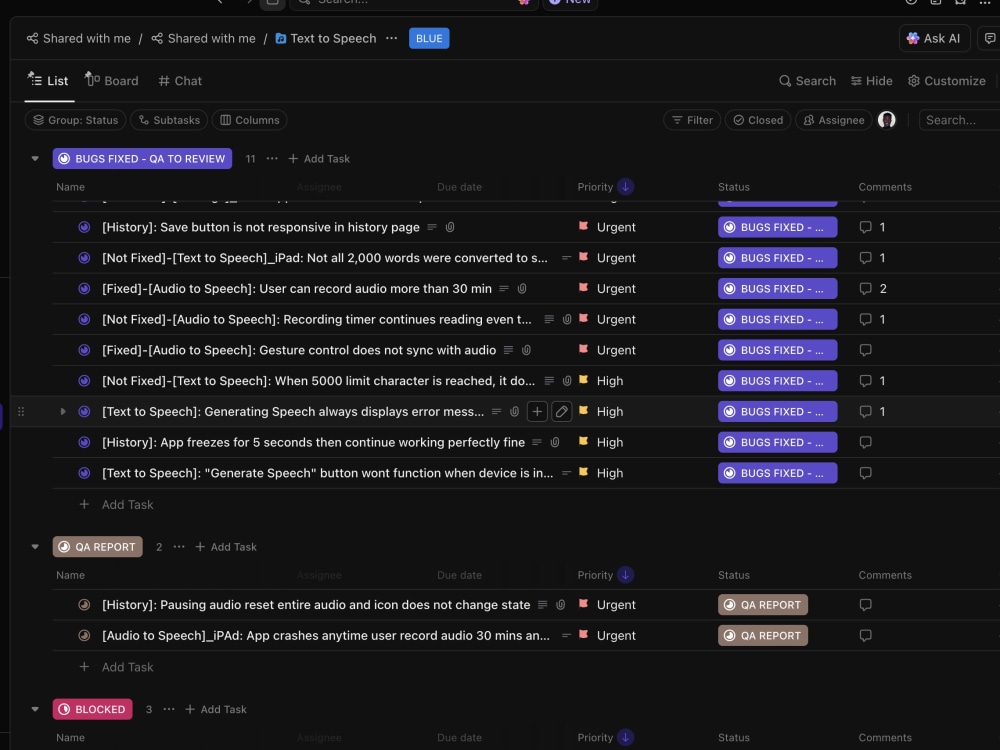Screen dimensions: 1000x750
Task: Open task 'When 5000 limit character is reached'
Action: 318,381
